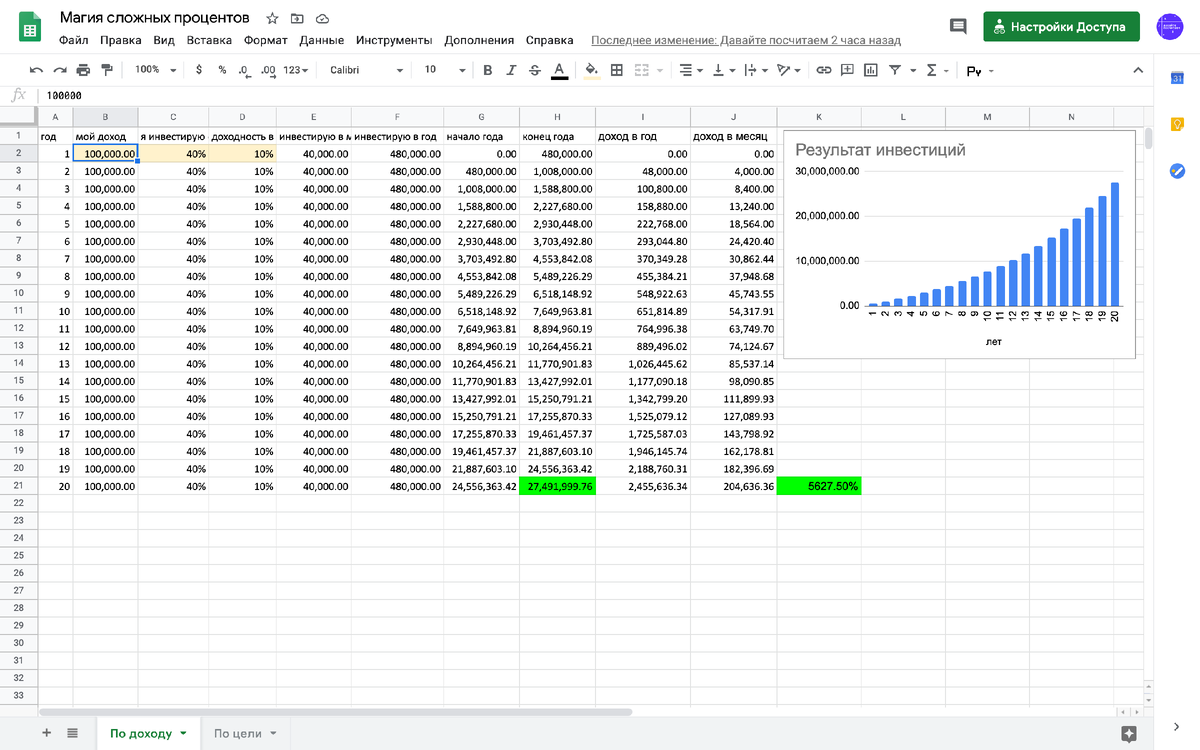Select the document title Магия сложных процентов
The width and height of the screenshot is (1200, 750).
click(x=155, y=18)
